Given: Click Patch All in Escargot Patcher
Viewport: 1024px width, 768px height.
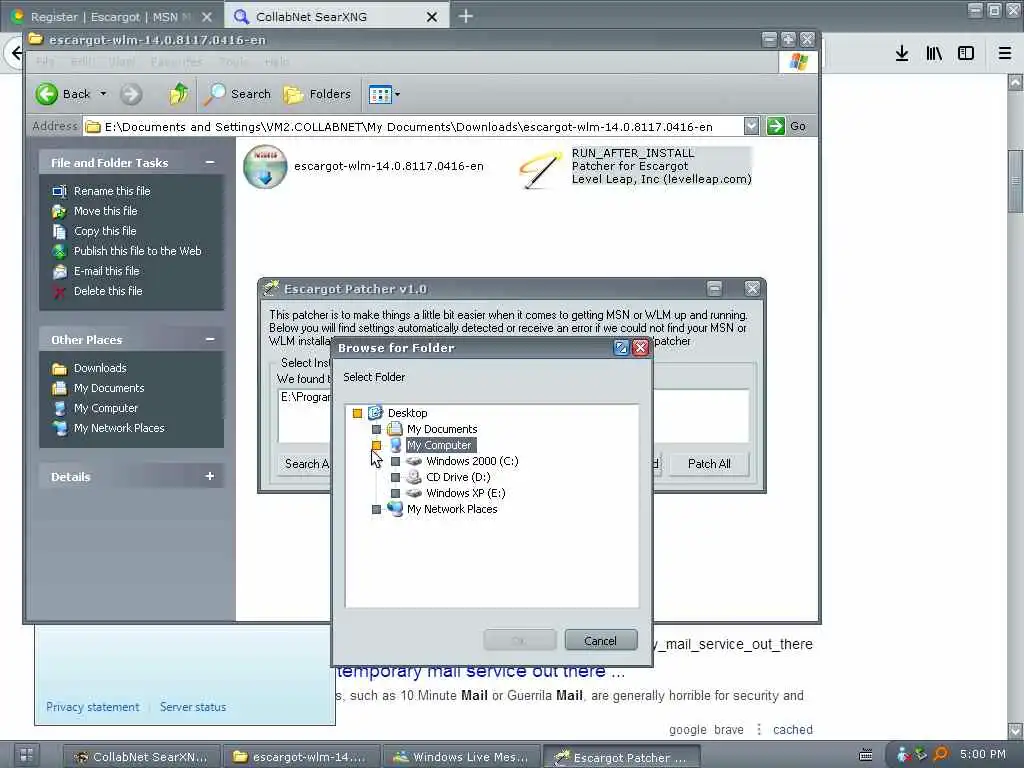Looking at the screenshot, I should coord(709,464).
